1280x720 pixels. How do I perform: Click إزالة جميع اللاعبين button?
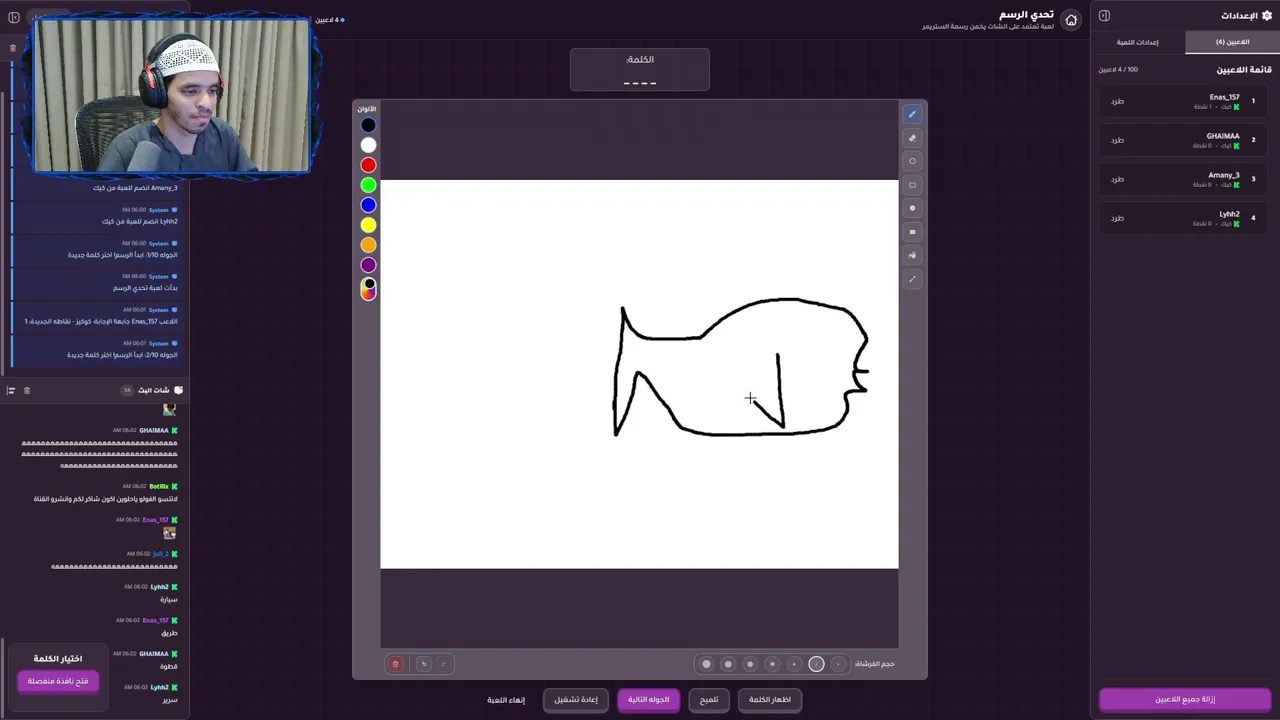pyautogui.click(x=1185, y=699)
